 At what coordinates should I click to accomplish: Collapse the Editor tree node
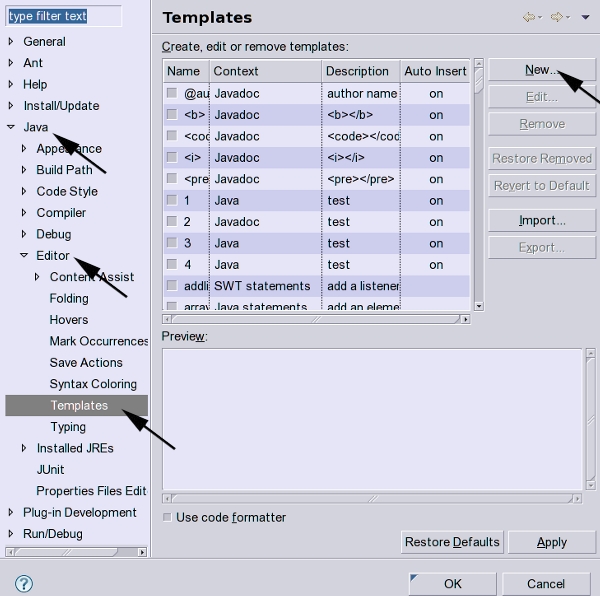[x=24, y=256]
